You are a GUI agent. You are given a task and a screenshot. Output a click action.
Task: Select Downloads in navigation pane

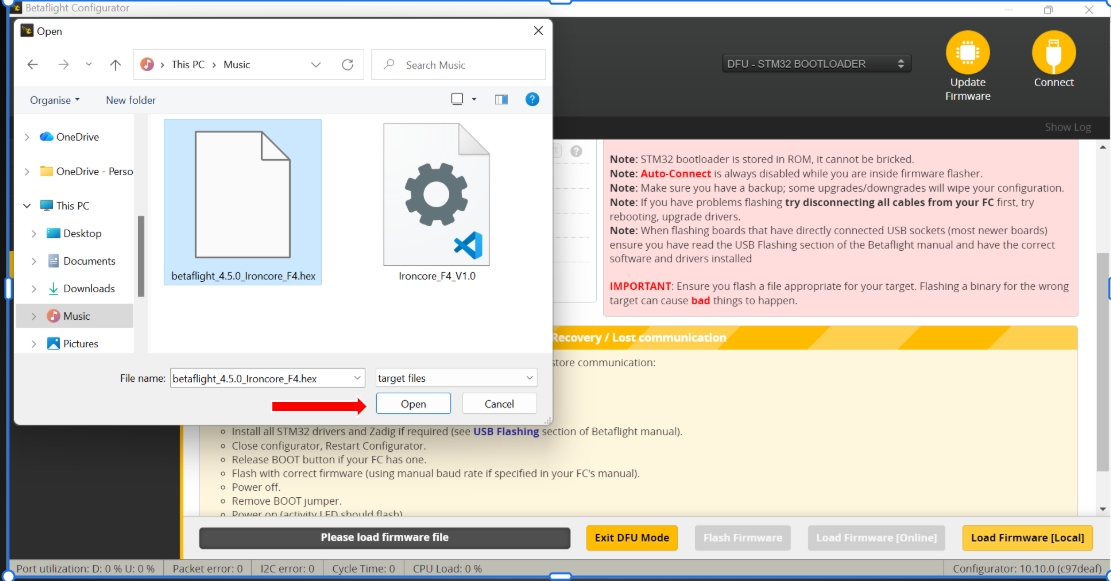pyautogui.click(x=89, y=289)
